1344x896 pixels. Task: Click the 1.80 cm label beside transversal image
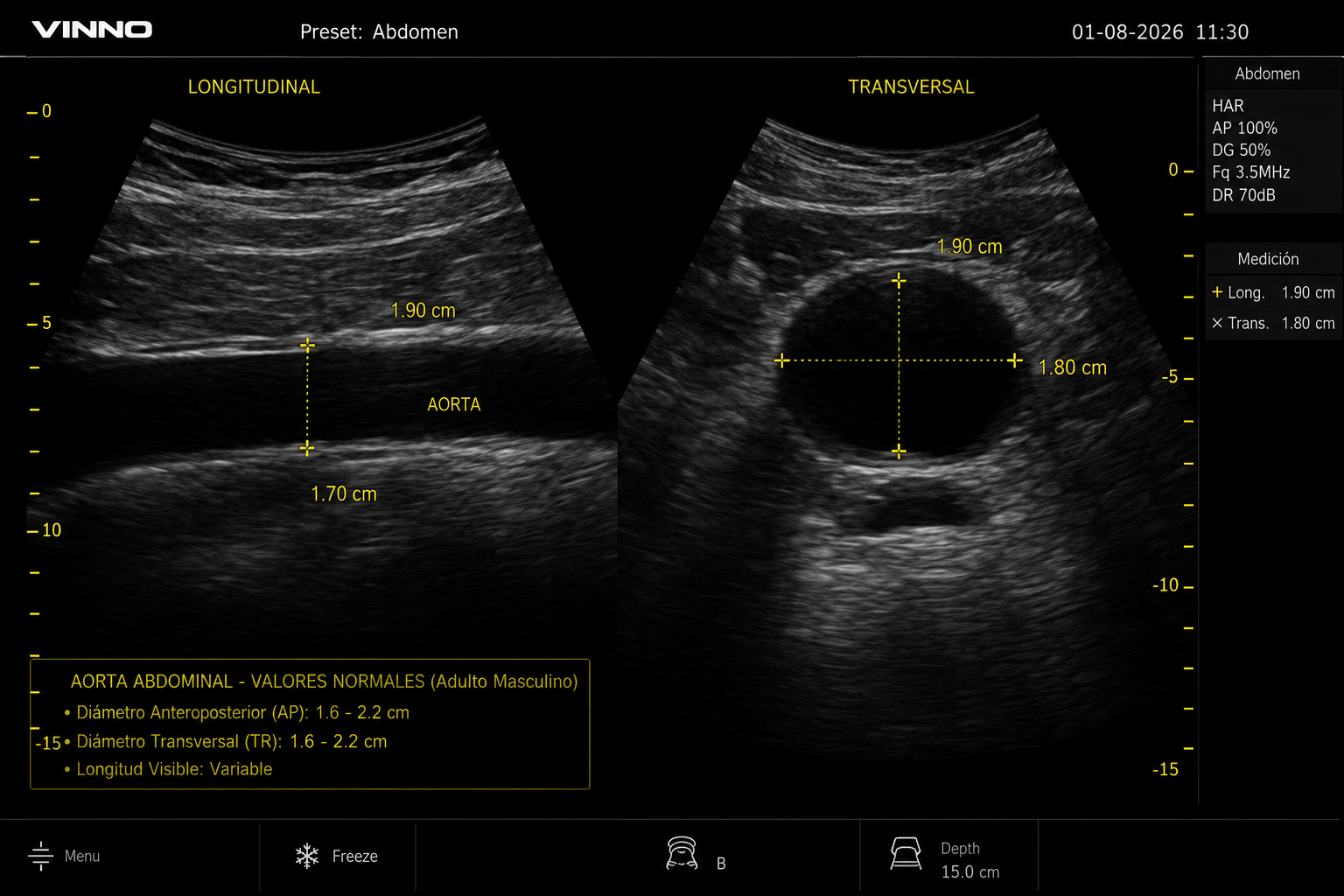coord(1072,367)
